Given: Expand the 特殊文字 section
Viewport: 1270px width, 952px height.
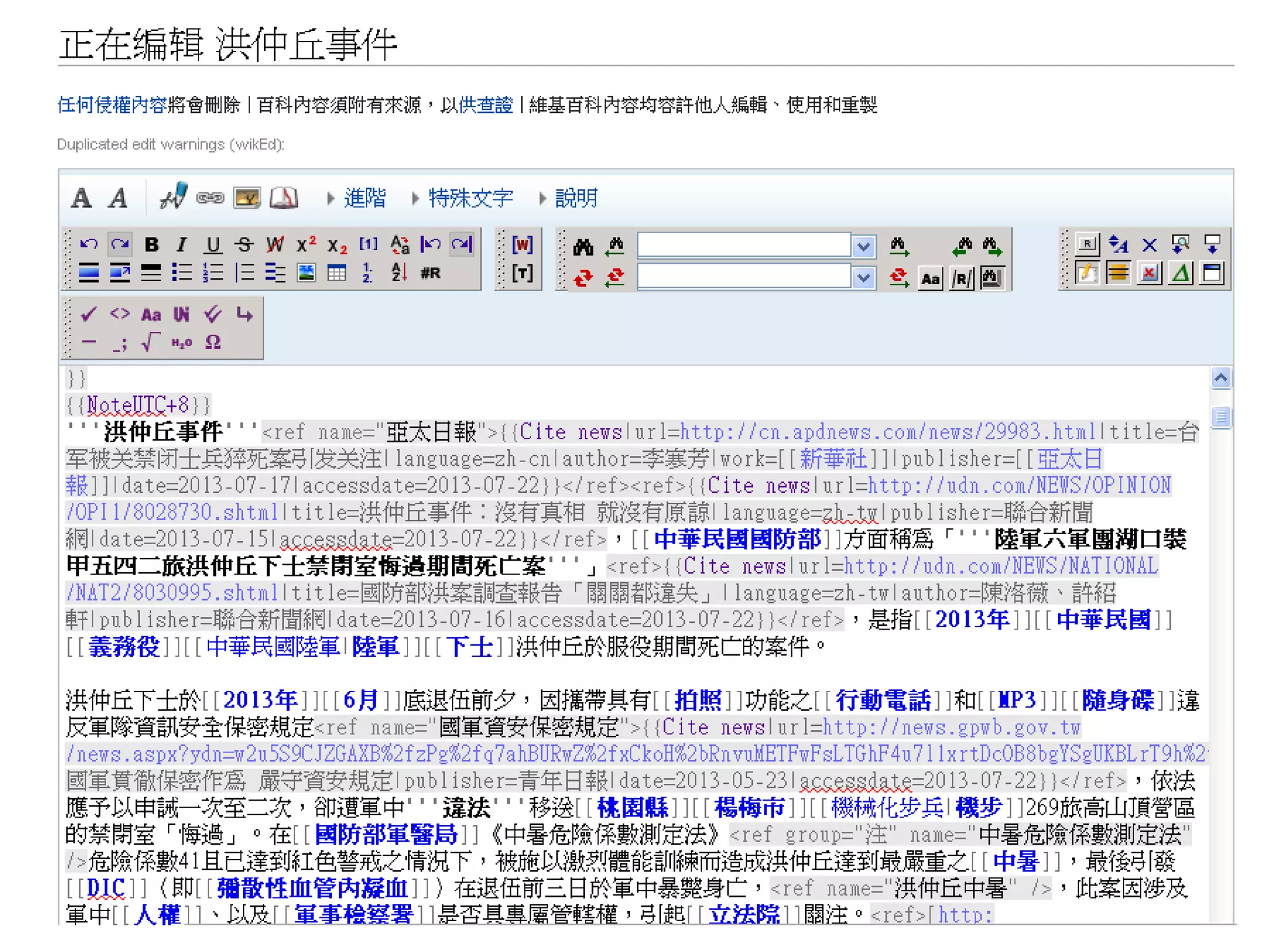Looking at the screenshot, I should [x=470, y=198].
